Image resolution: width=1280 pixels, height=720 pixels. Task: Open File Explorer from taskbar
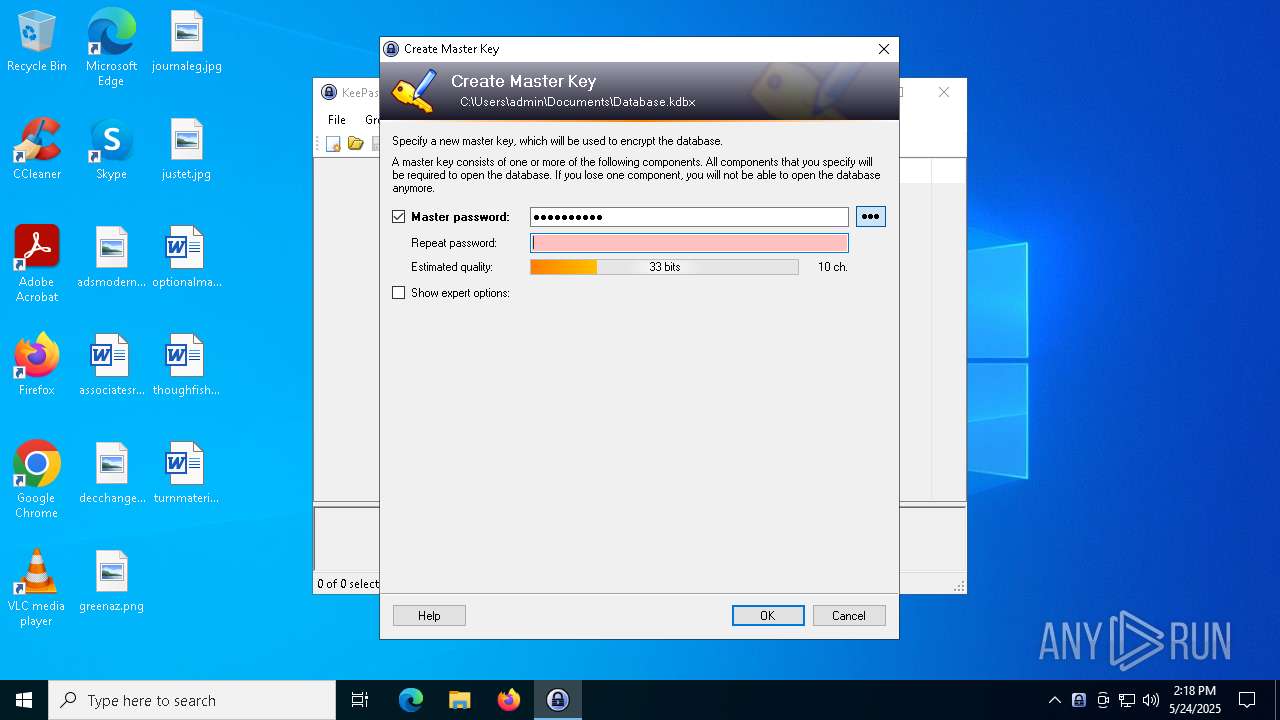460,700
